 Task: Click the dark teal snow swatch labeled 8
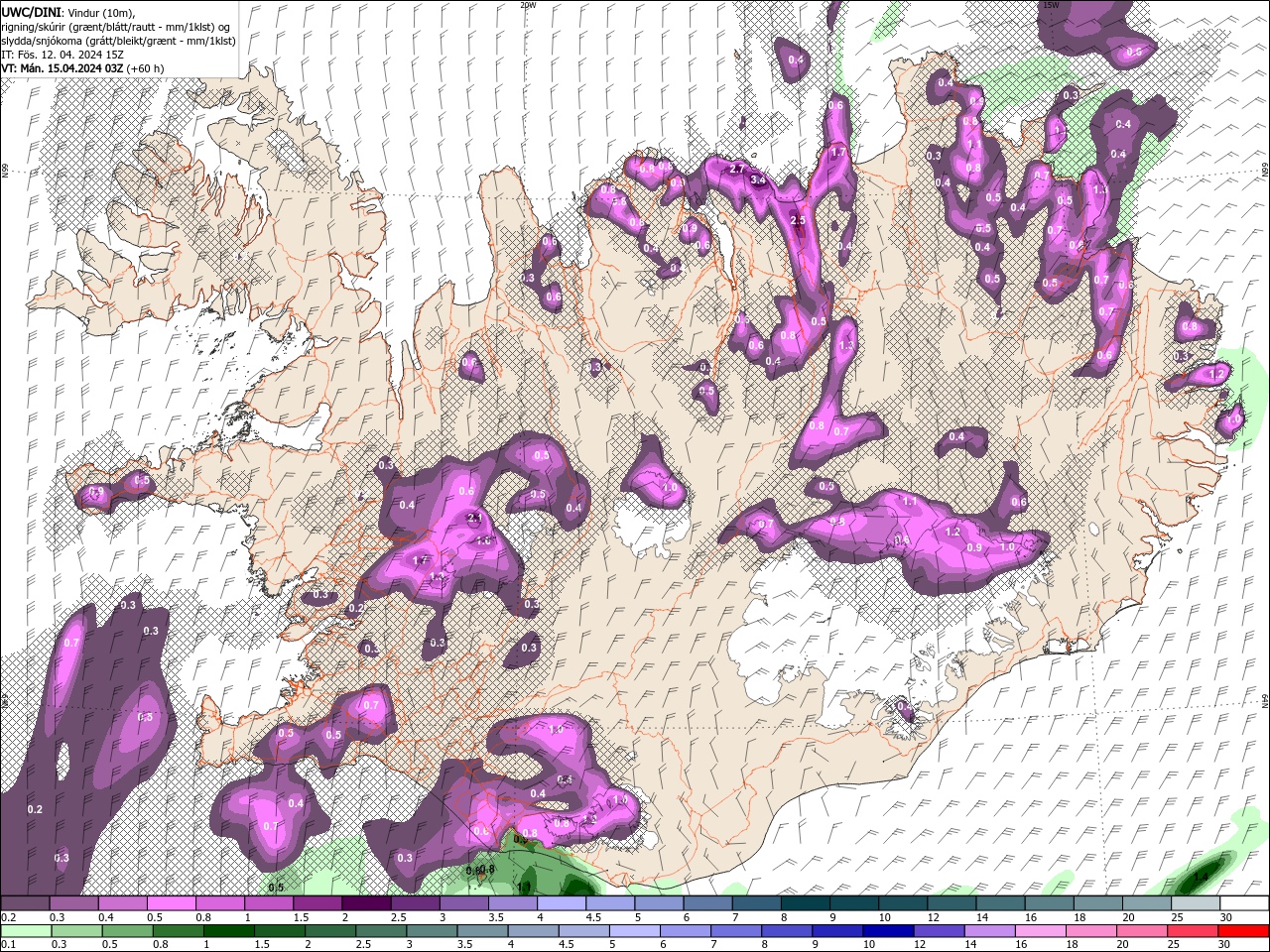tap(806, 902)
